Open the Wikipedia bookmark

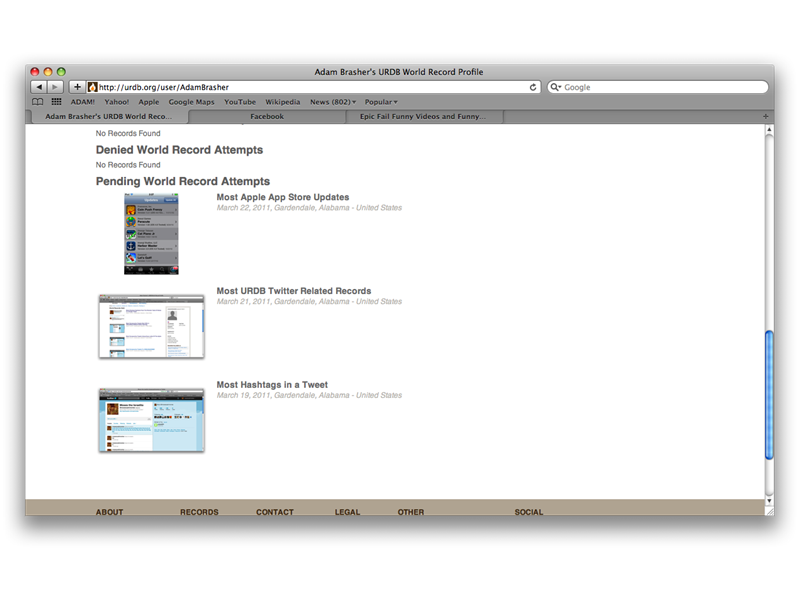point(283,102)
